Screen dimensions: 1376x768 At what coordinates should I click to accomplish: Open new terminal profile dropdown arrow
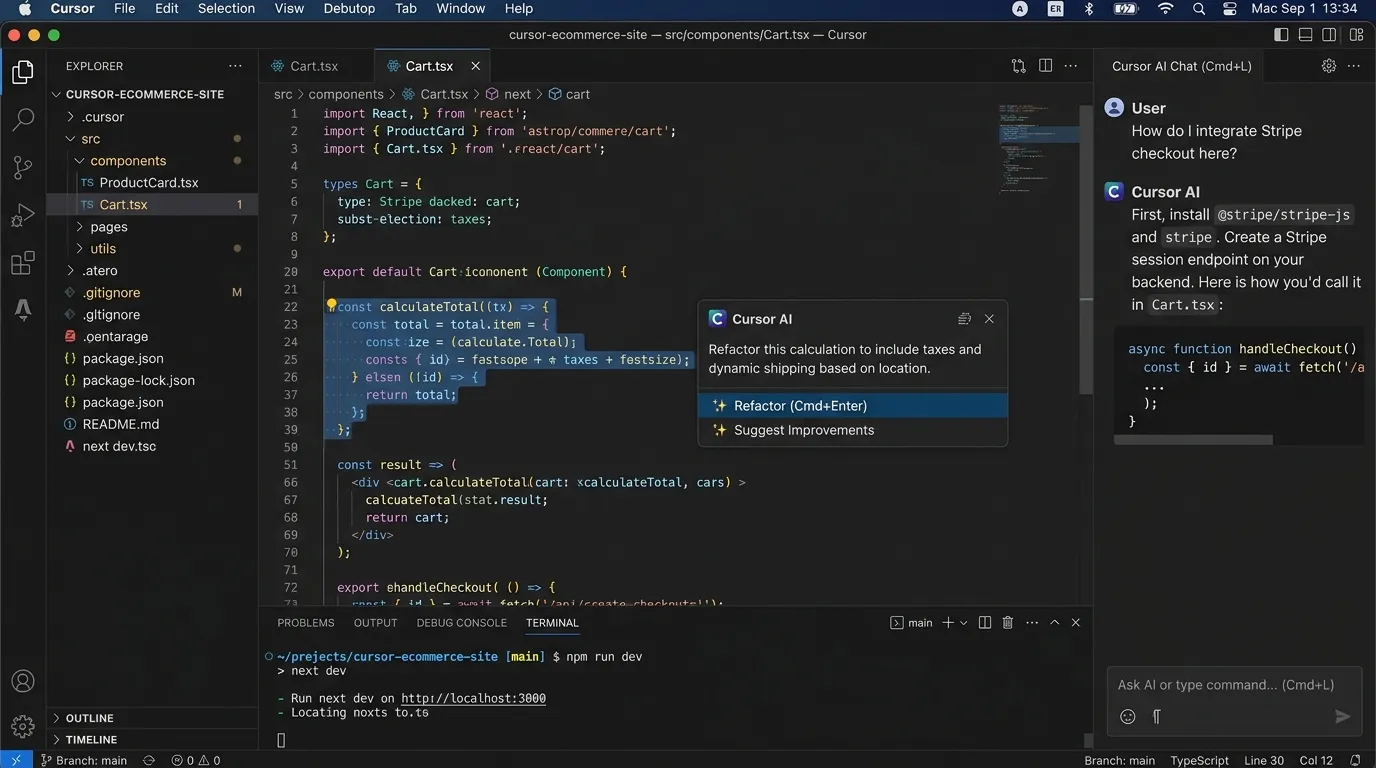964,622
